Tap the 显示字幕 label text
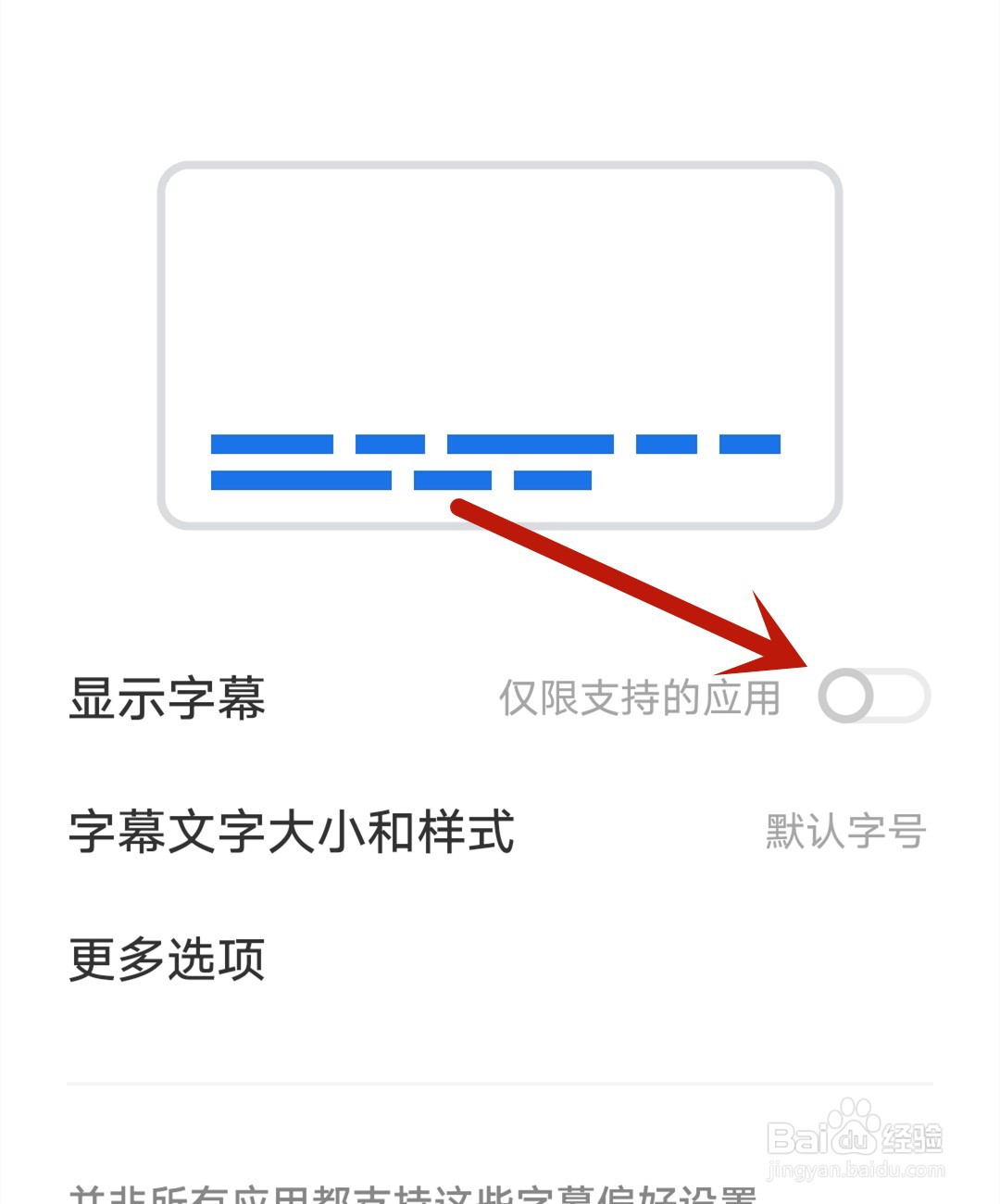Image resolution: width=1000 pixels, height=1204 pixels. click(x=168, y=698)
